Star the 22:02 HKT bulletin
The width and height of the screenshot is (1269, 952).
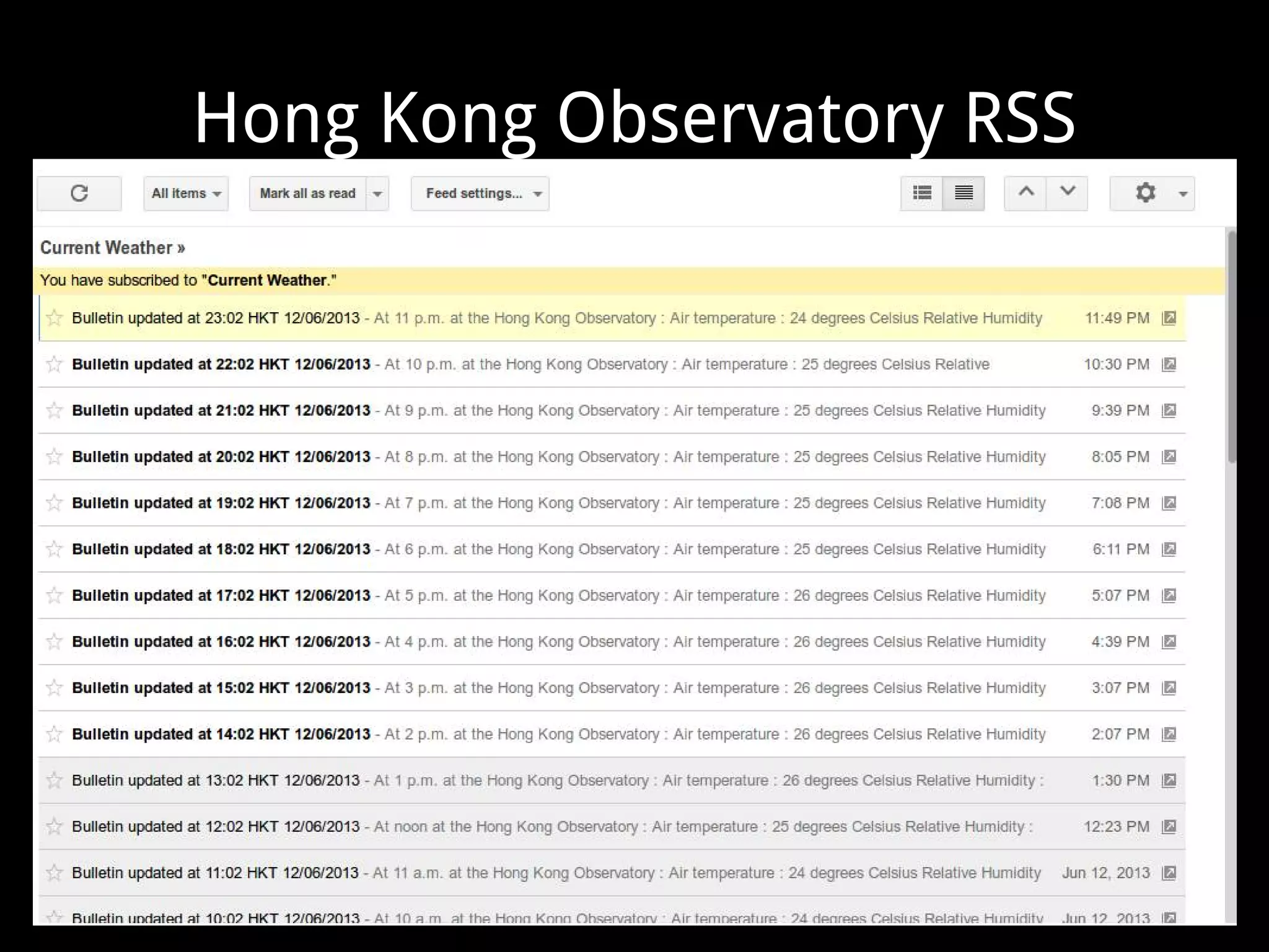point(55,364)
